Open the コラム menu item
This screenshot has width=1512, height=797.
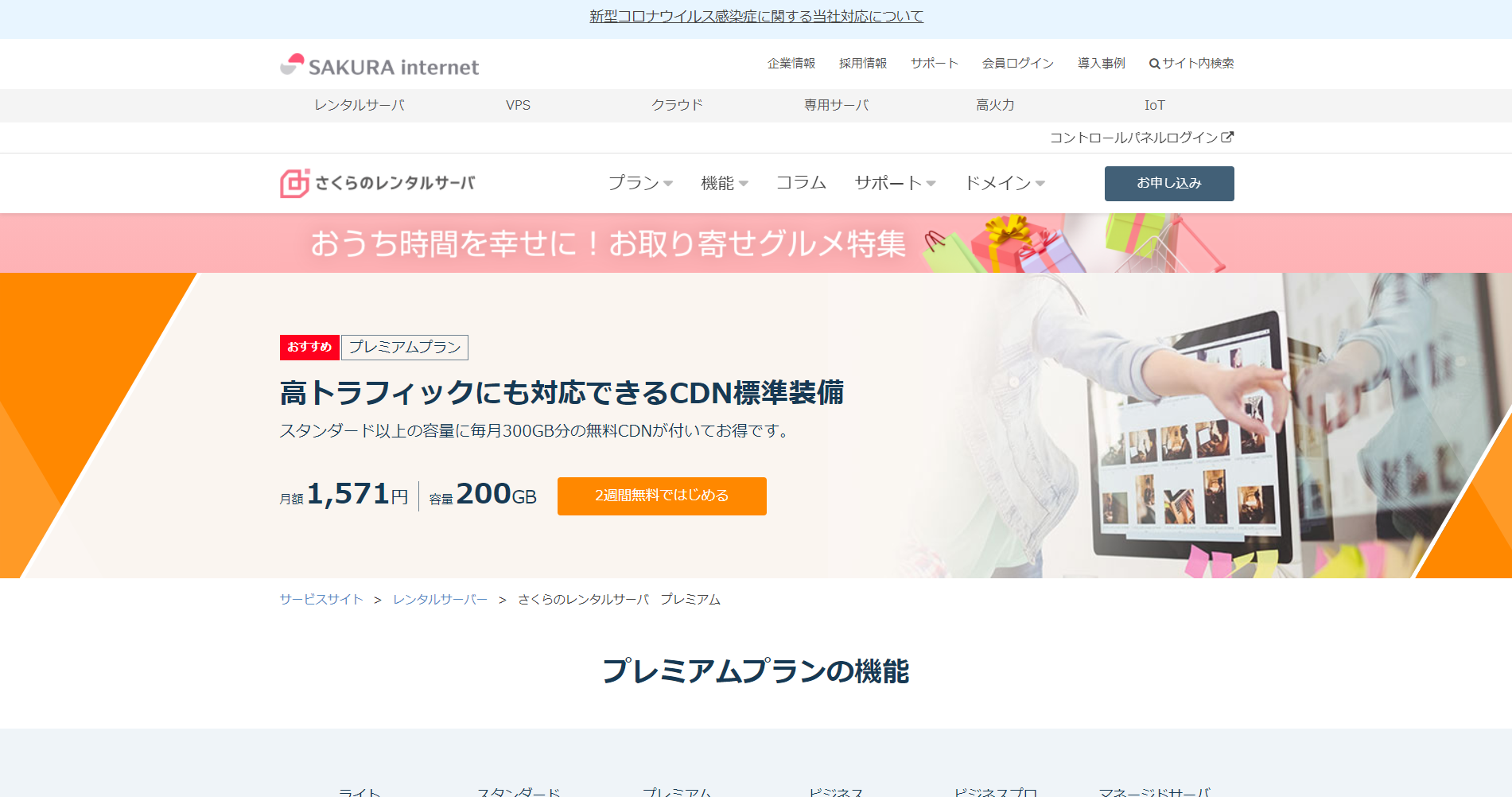coord(801,183)
